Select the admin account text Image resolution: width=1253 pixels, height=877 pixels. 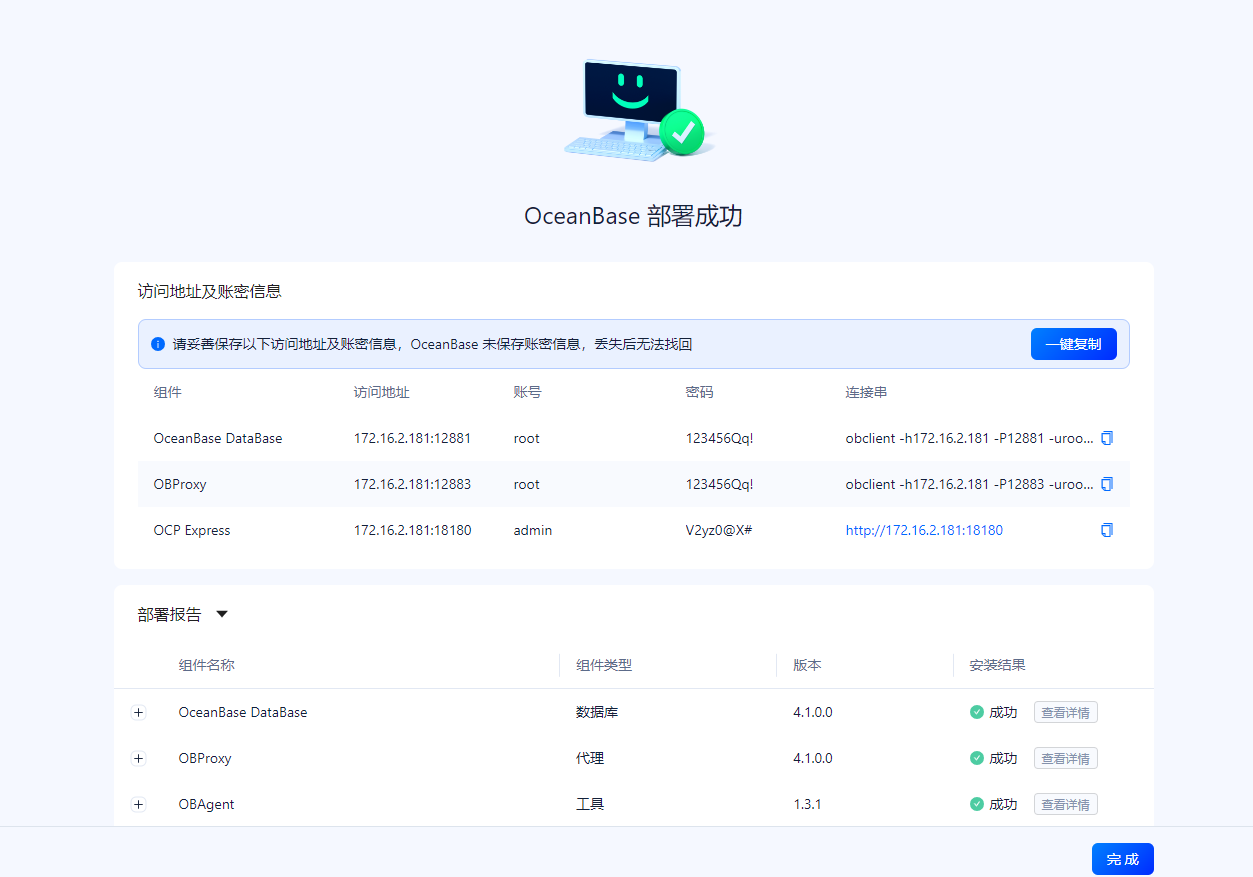point(533,530)
